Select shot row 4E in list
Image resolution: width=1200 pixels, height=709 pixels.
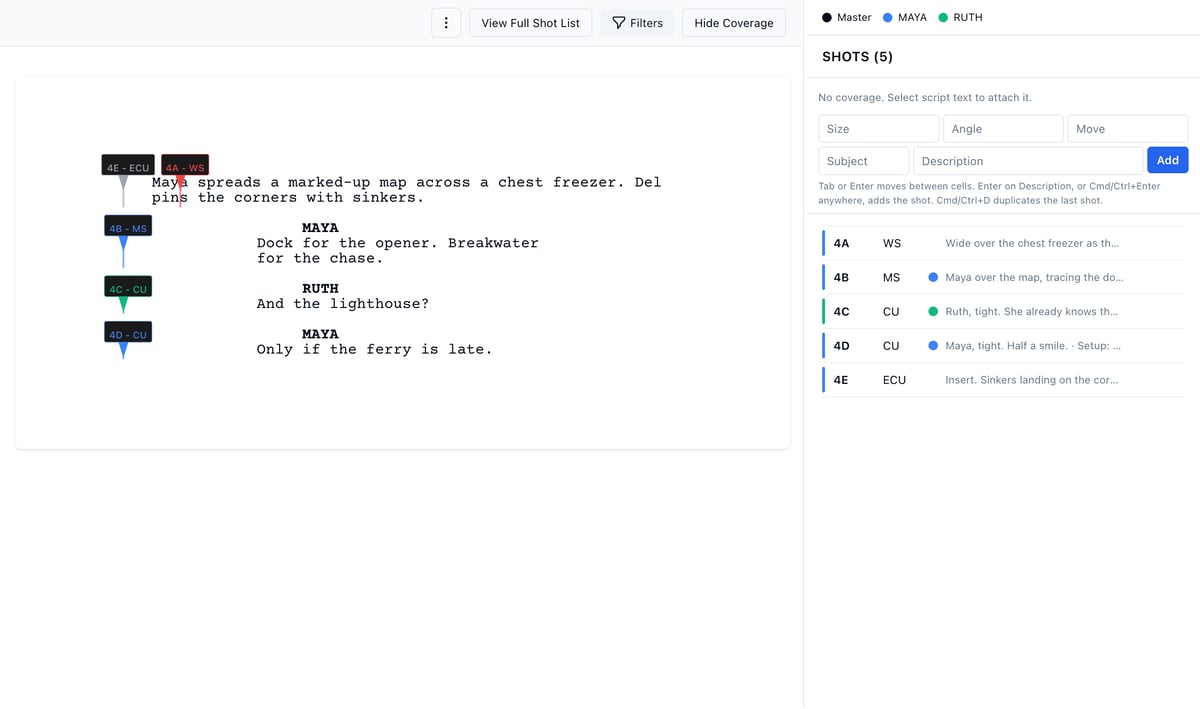pos(1003,380)
